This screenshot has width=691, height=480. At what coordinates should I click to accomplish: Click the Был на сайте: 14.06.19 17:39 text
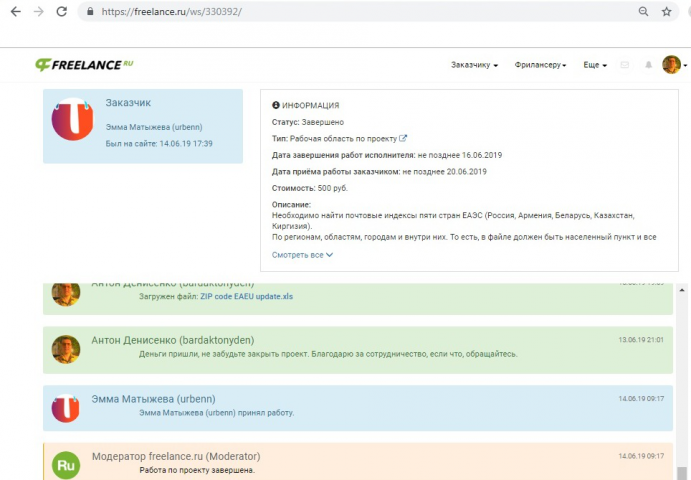pyautogui.click(x=159, y=144)
